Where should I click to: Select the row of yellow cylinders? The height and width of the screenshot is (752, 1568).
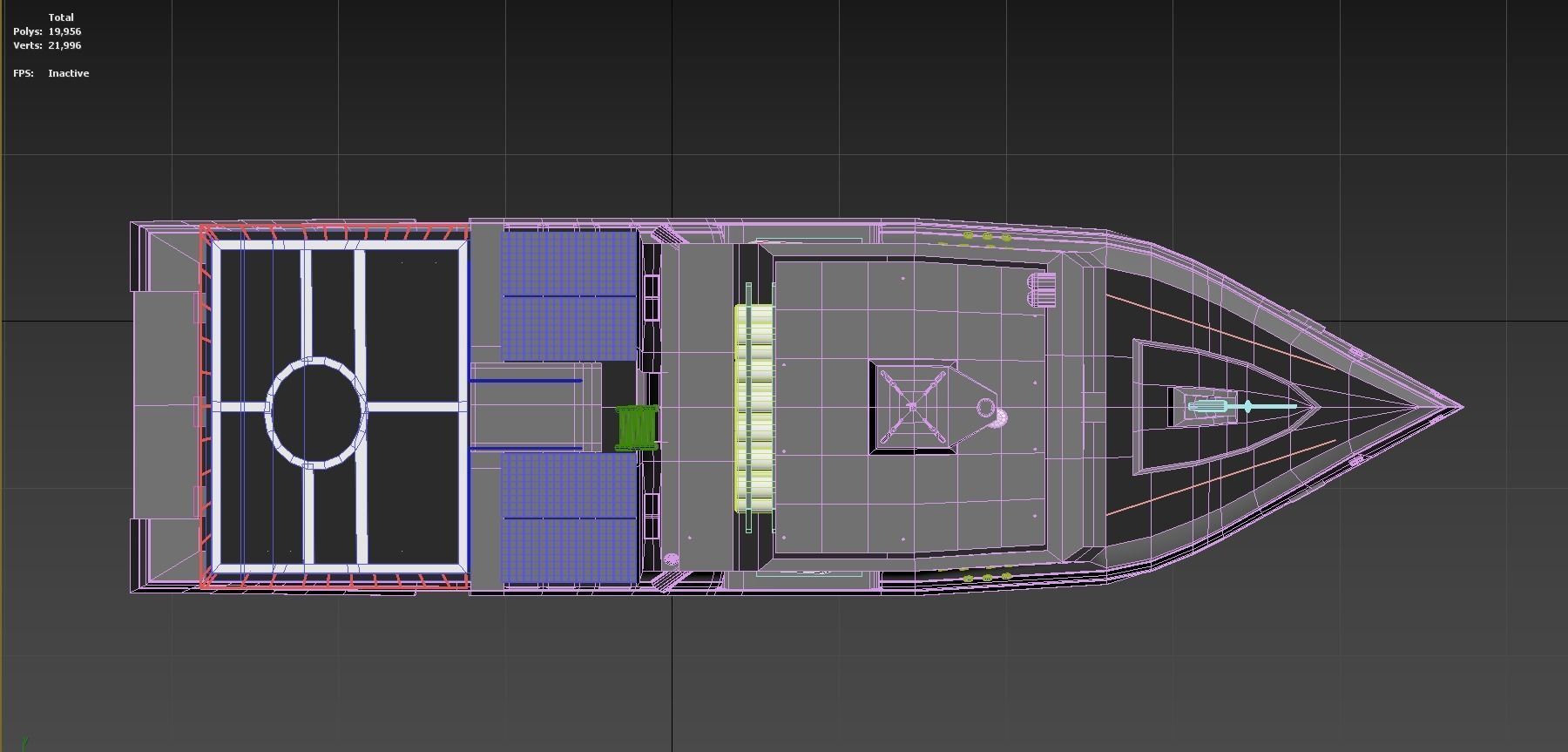754,408
